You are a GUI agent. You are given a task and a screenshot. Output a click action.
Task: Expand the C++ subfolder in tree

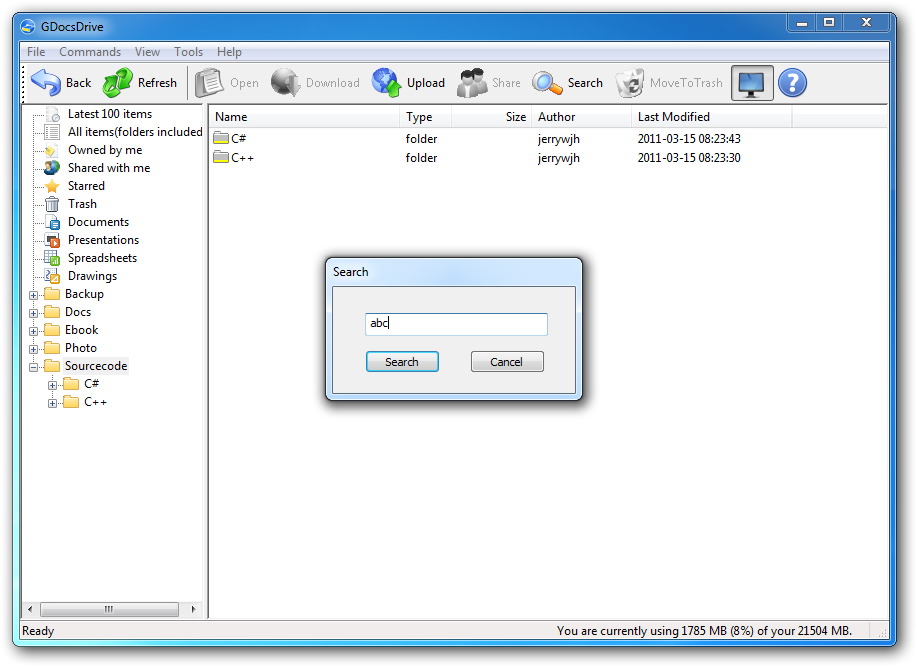pos(53,403)
